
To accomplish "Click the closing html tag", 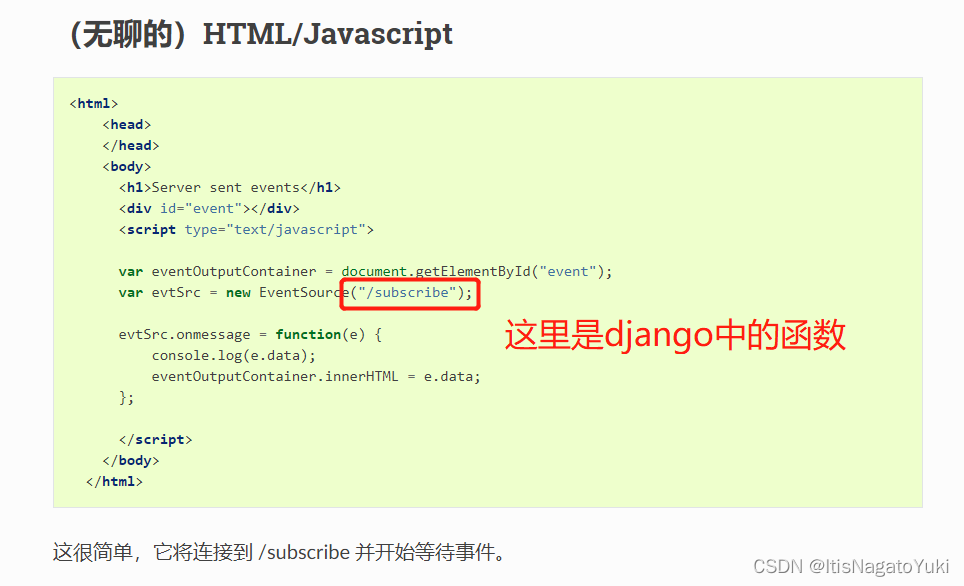I will coord(116,481).
